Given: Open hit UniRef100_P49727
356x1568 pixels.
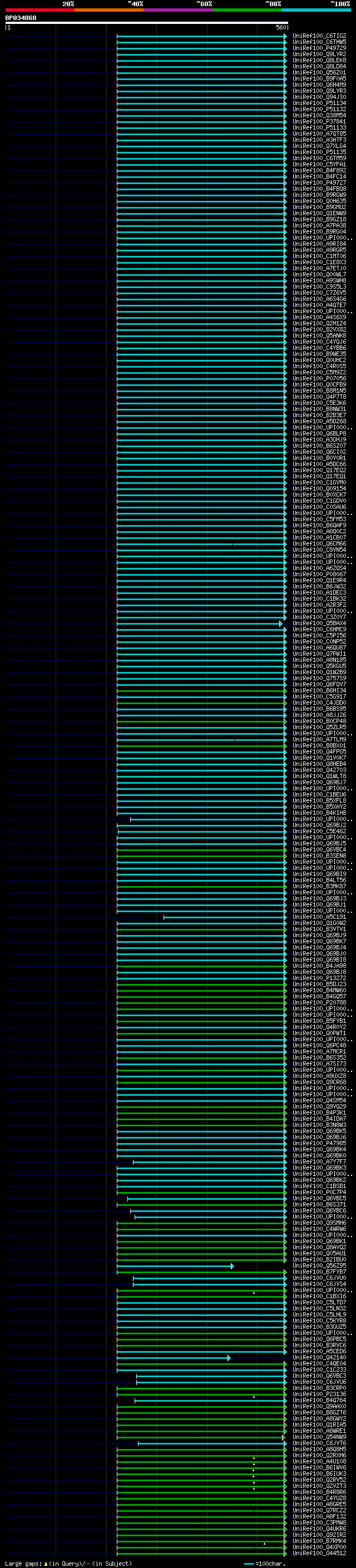Looking at the screenshot, I should coord(319,182).
